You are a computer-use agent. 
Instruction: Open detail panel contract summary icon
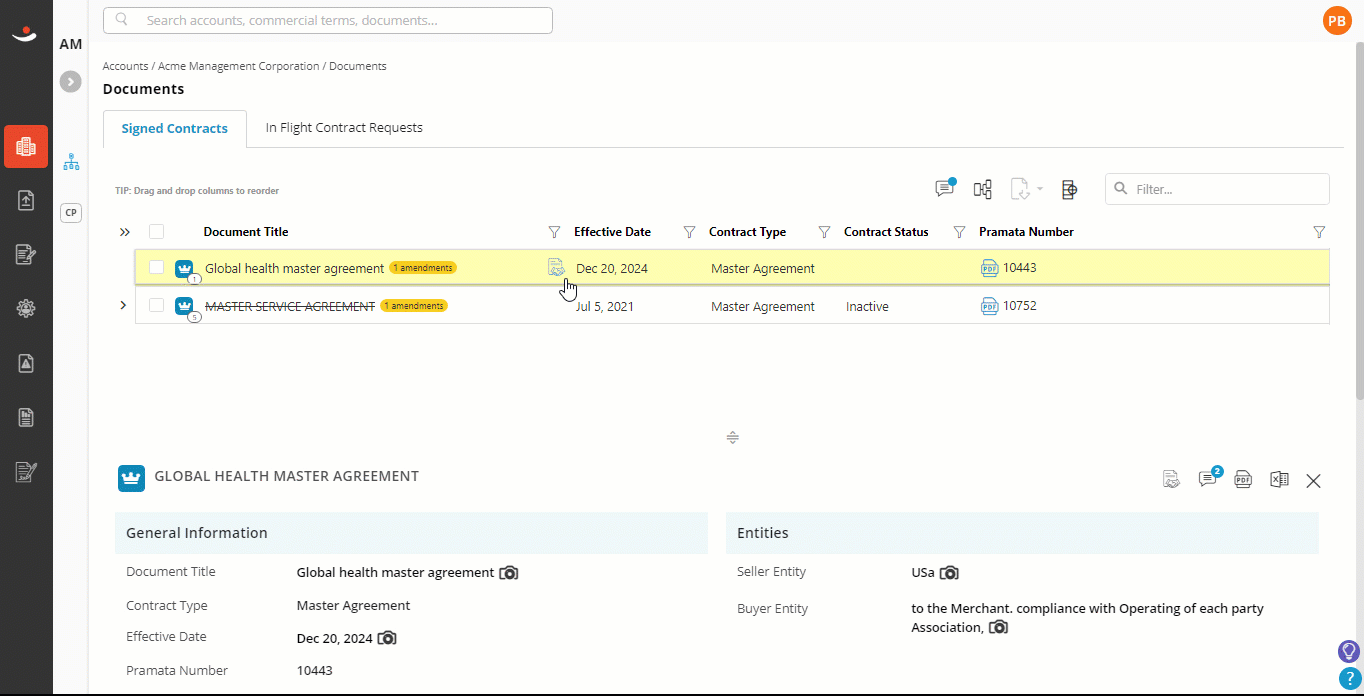(x=1172, y=480)
